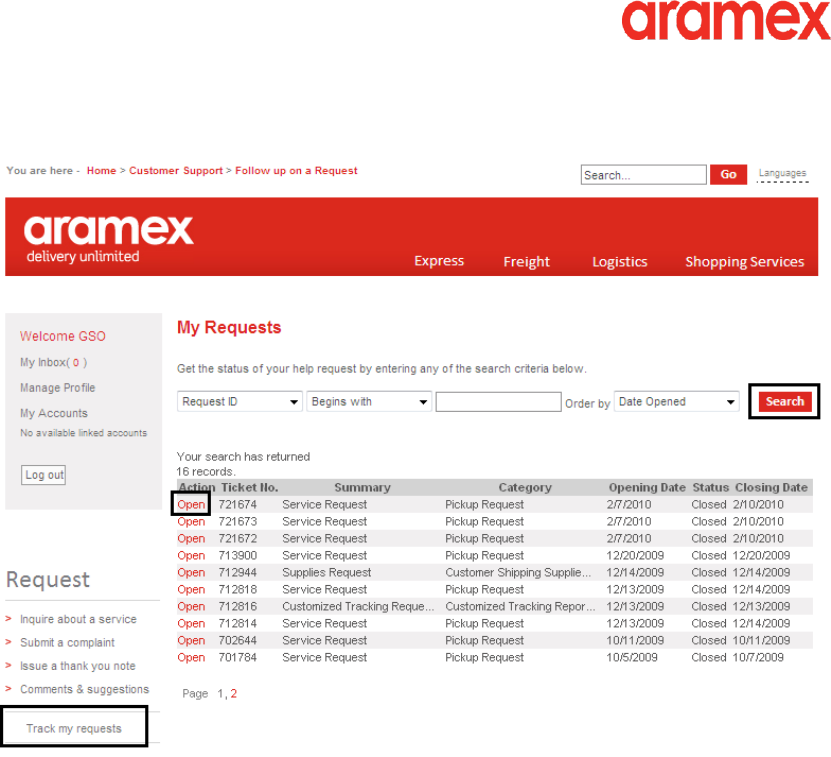Go to the Logistics section
Image resolution: width=831 pixels, height=757 pixels.
[x=620, y=262]
